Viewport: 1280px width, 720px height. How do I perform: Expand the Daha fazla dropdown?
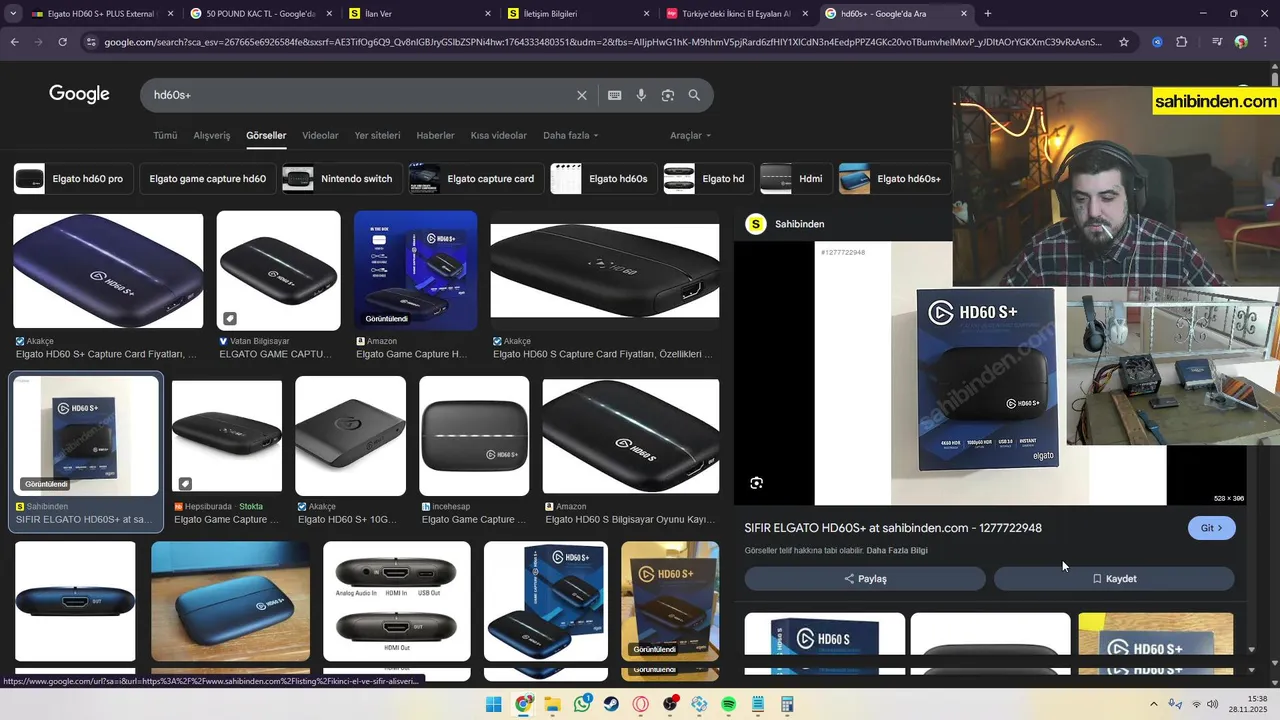(x=570, y=135)
